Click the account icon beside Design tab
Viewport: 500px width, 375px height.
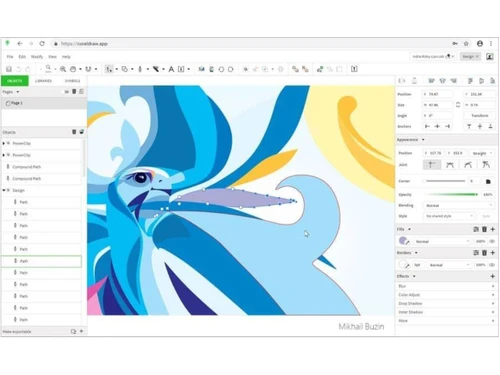click(490, 56)
